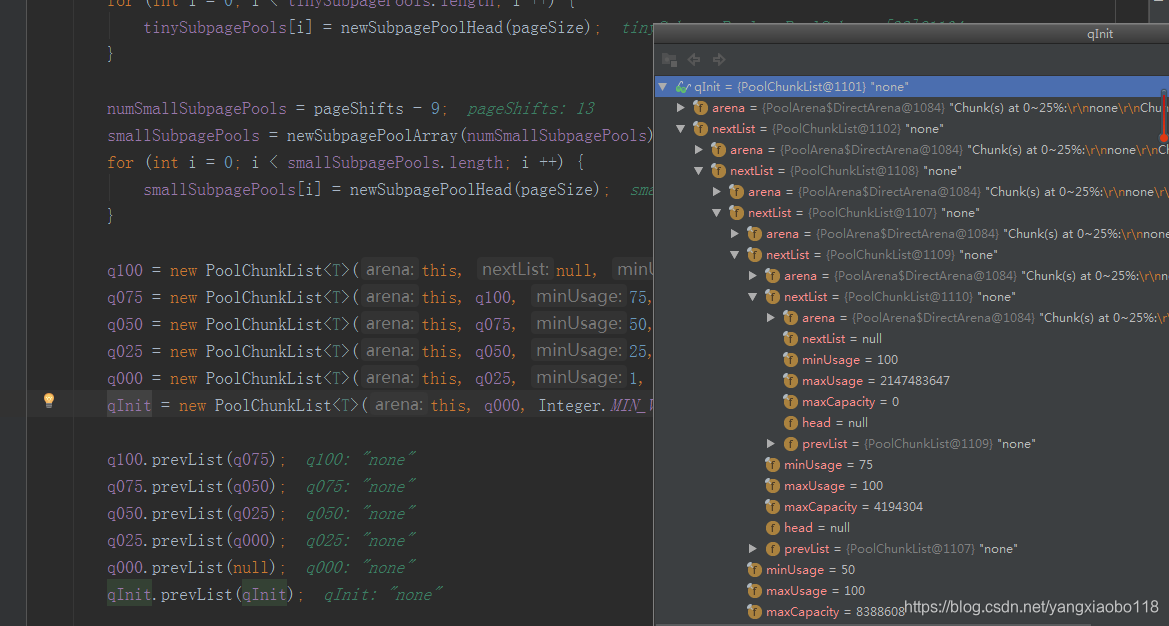The width and height of the screenshot is (1169, 626).
Task: Click the q075.prevList(q050) statement
Action: pyautogui.click(x=196, y=487)
